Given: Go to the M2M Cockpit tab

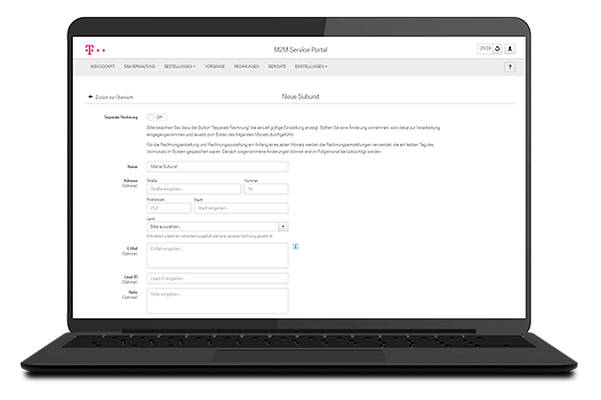Looking at the screenshot, I should coord(104,66).
